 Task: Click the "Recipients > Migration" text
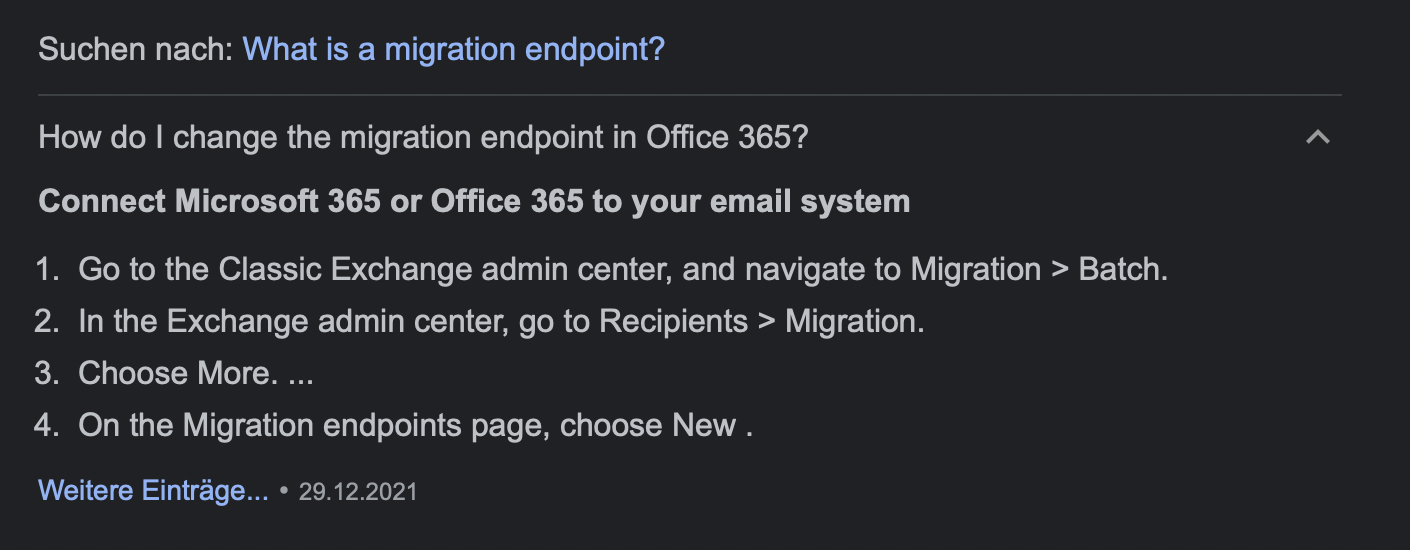point(761,321)
